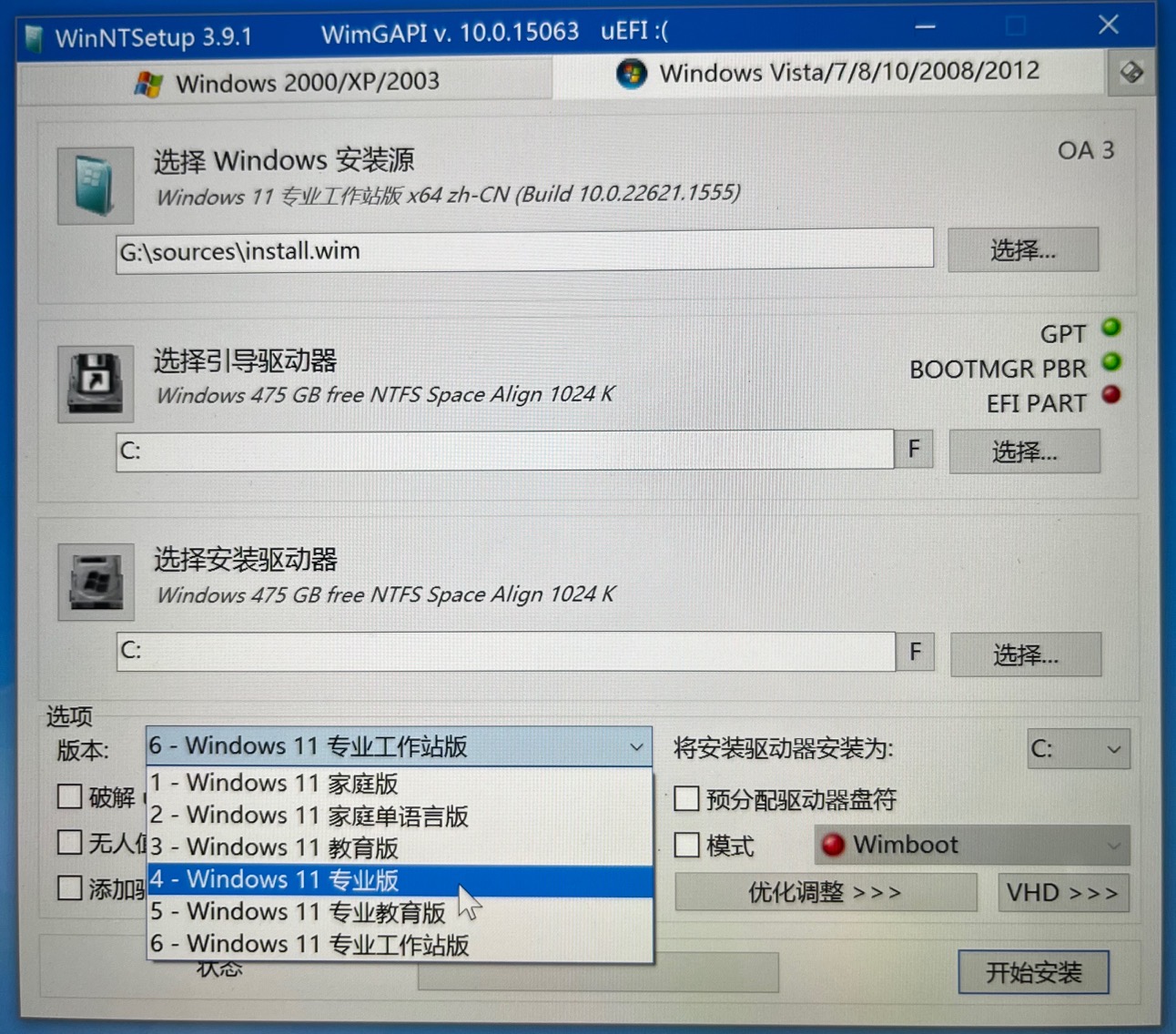Click the green BOOTMGR PBR status indicator
The image size is (1176, 1034).
(x=1111, y=362)
